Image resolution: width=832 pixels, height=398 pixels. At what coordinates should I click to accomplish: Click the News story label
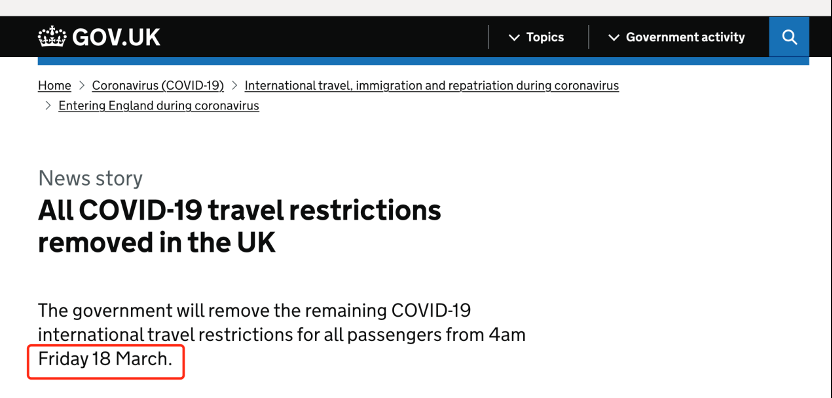coord(90,178)
